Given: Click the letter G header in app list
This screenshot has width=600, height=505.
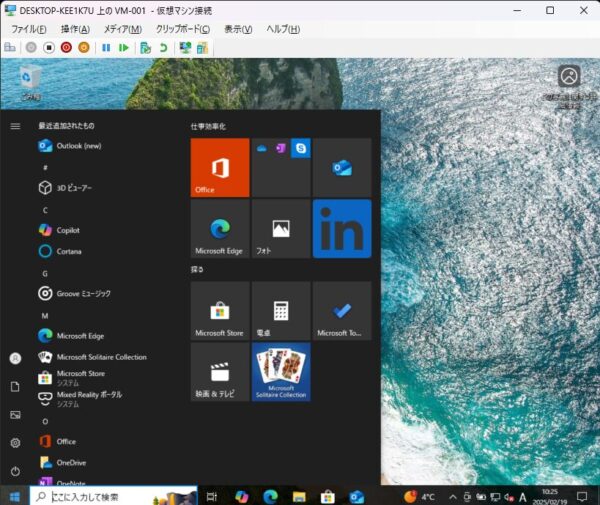Looking at the screenshot, I should point(45,274).
